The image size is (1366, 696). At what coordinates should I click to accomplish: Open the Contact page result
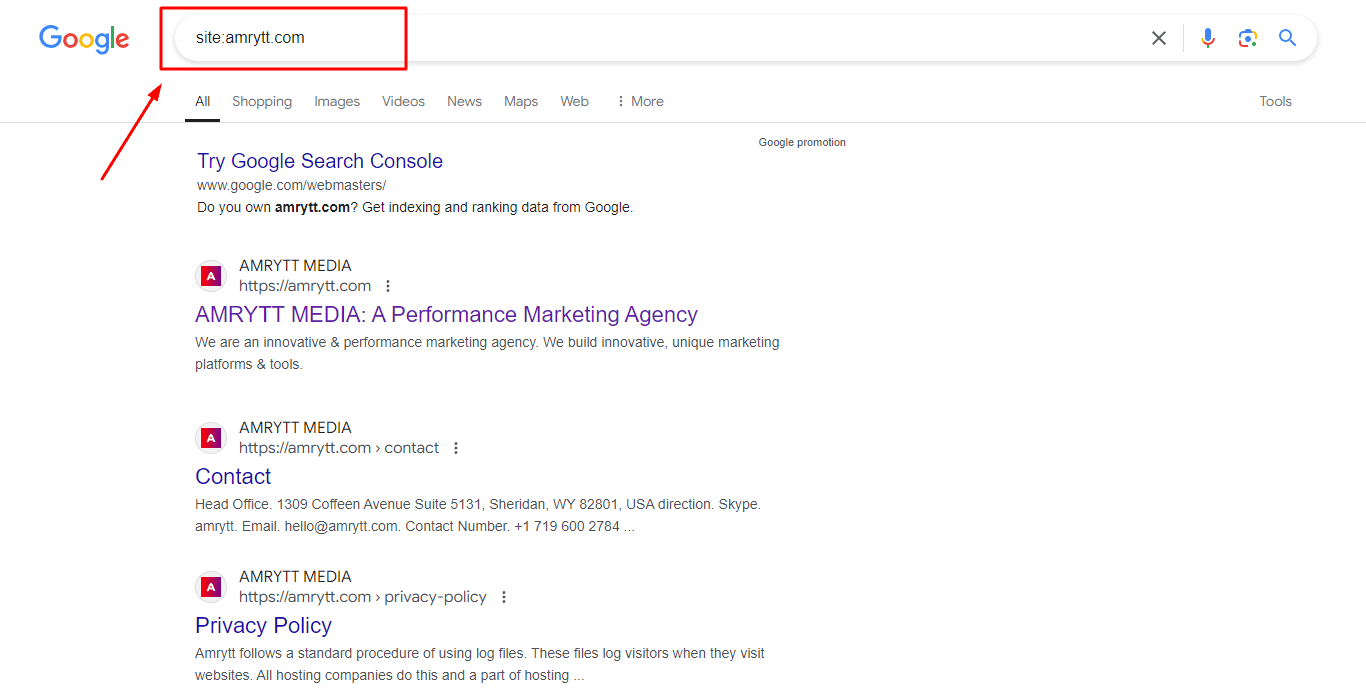point(233,476)
